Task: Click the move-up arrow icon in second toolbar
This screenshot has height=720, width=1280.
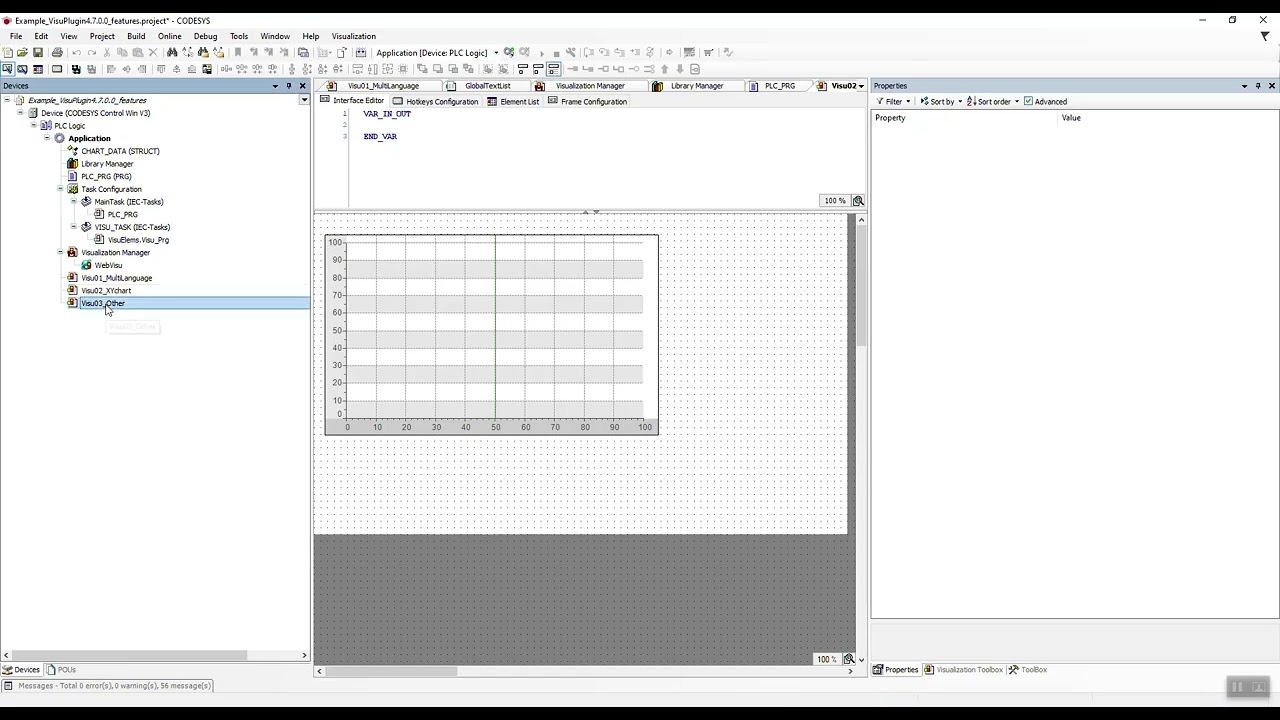Action: coord(664,69)
